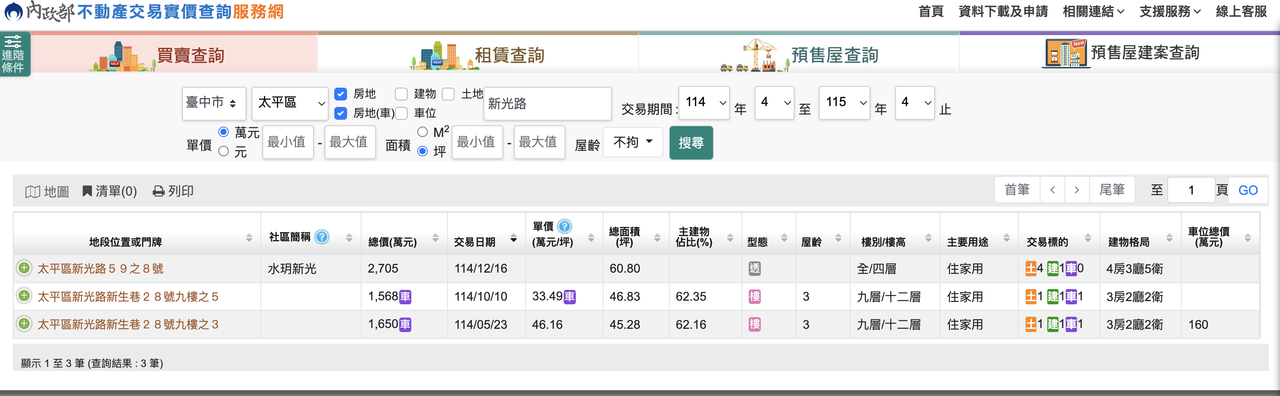1280x396 pixels.
Task: Click the 單價 help question icon
Action: click(x=565, y=227)
